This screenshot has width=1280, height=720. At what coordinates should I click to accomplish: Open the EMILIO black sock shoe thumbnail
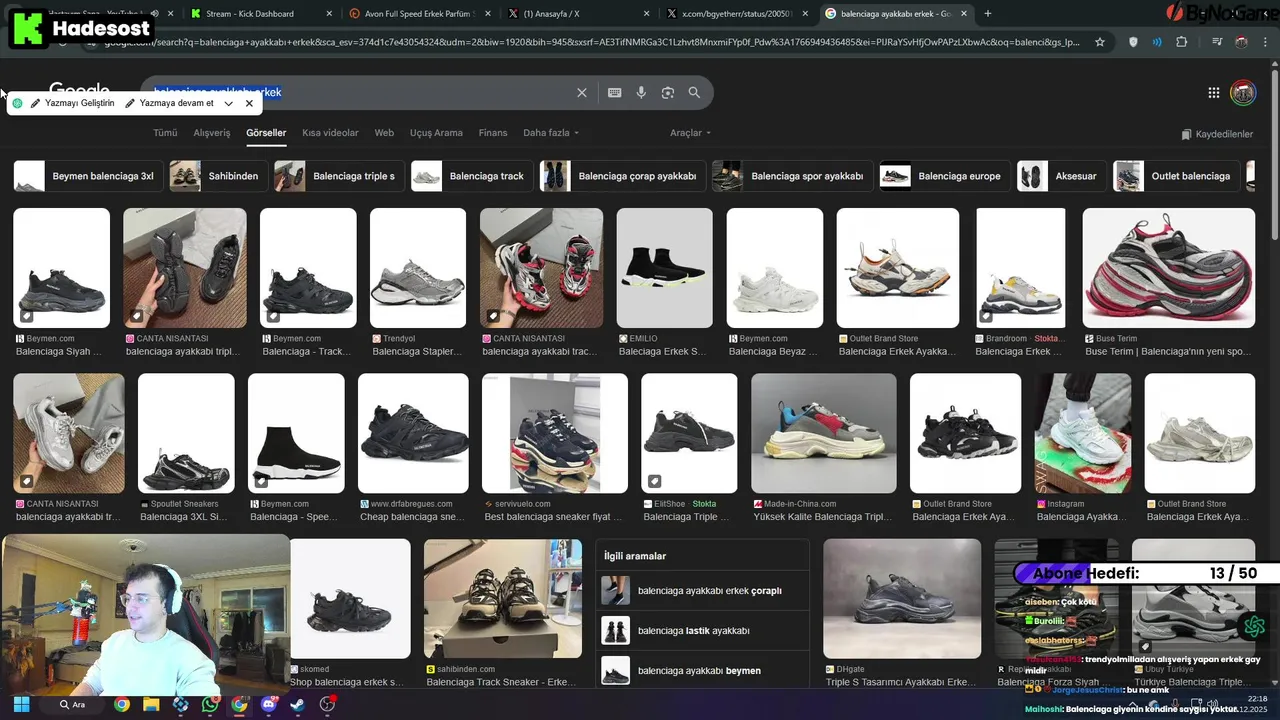664,268
